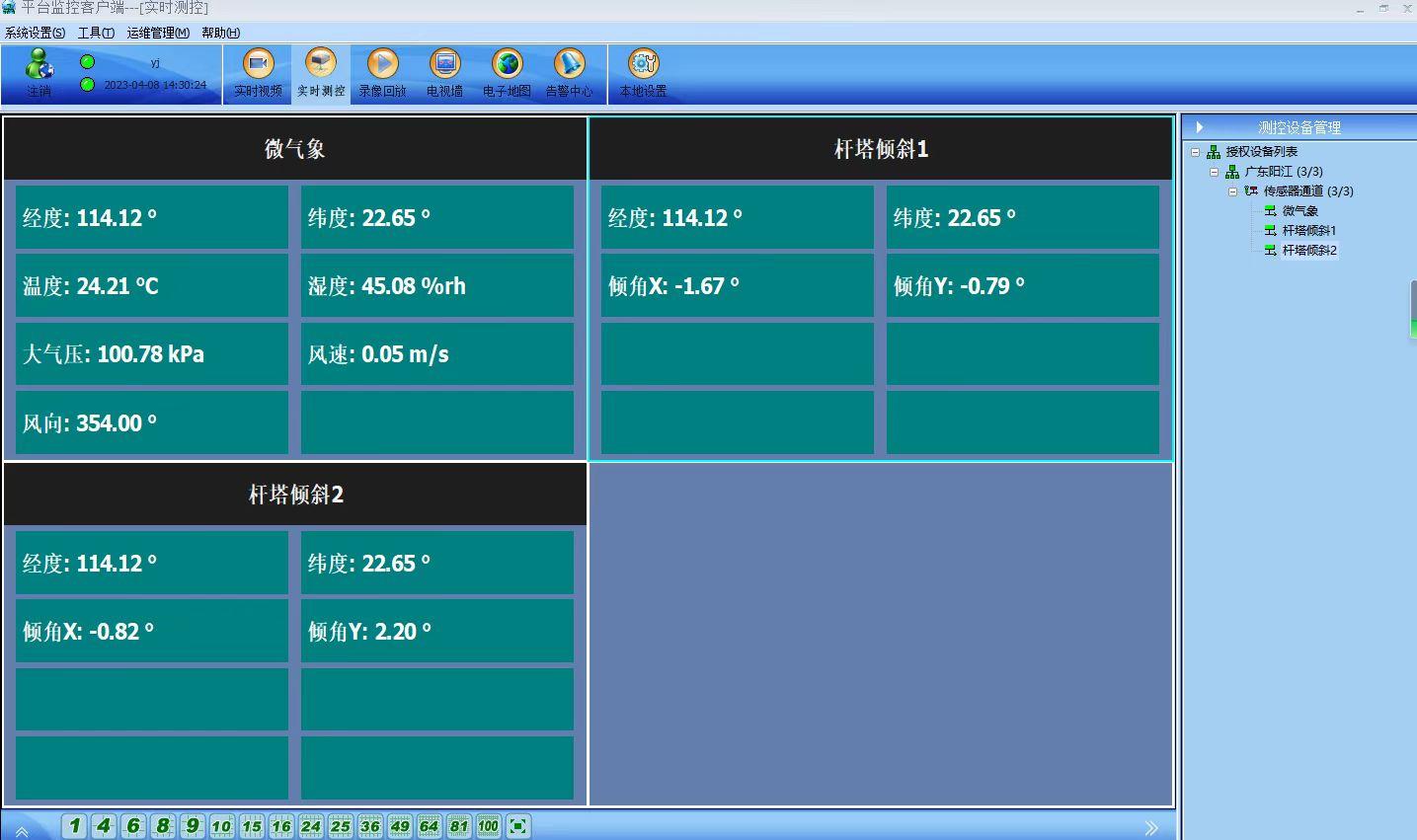Click the right sidebar scrollbar handle
Viewport: 1417px width, 840px height.
pyautogui.click(x=1412, y=310)
